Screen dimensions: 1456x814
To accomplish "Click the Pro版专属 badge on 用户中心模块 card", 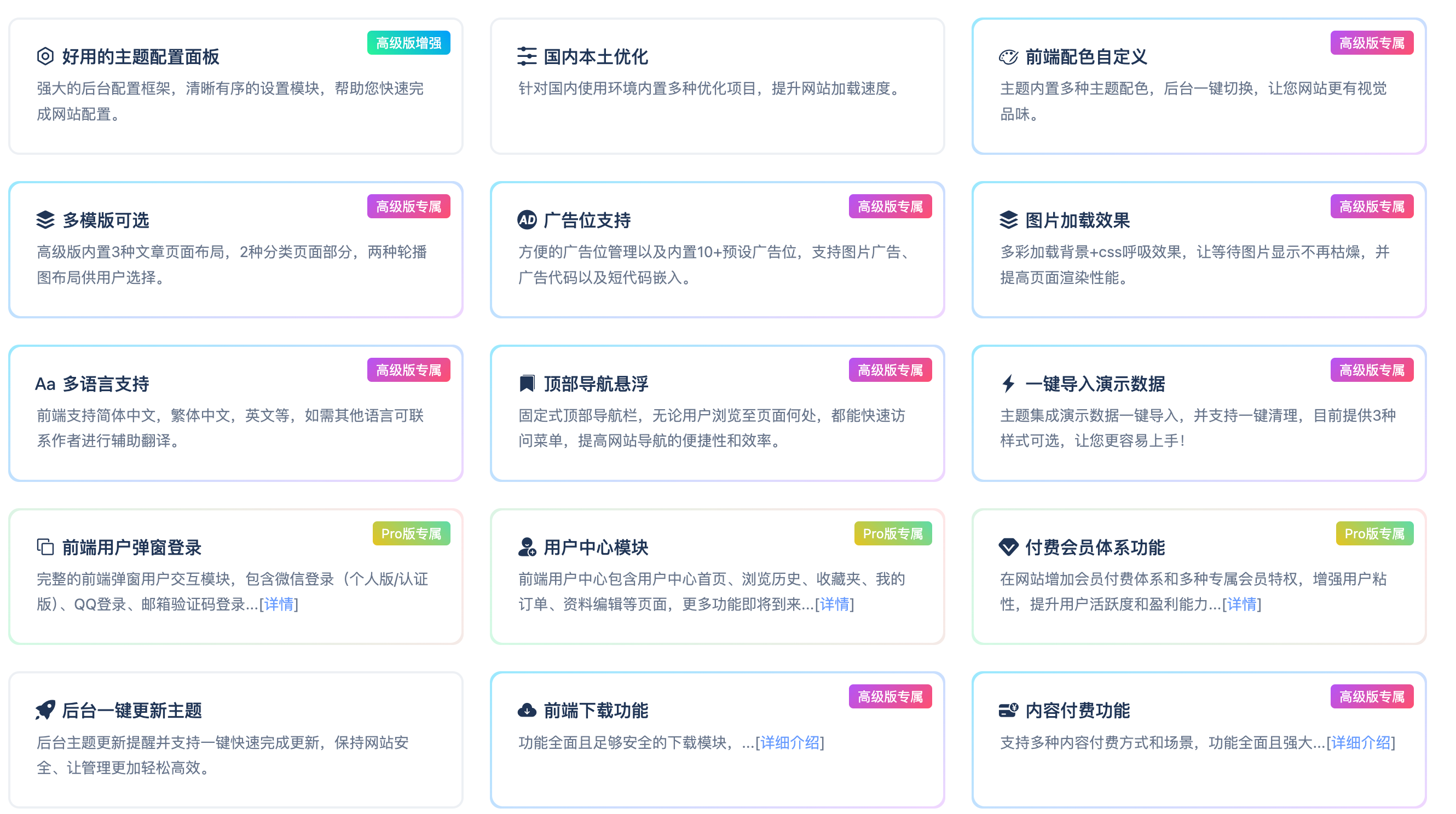I will coord(892,534).
